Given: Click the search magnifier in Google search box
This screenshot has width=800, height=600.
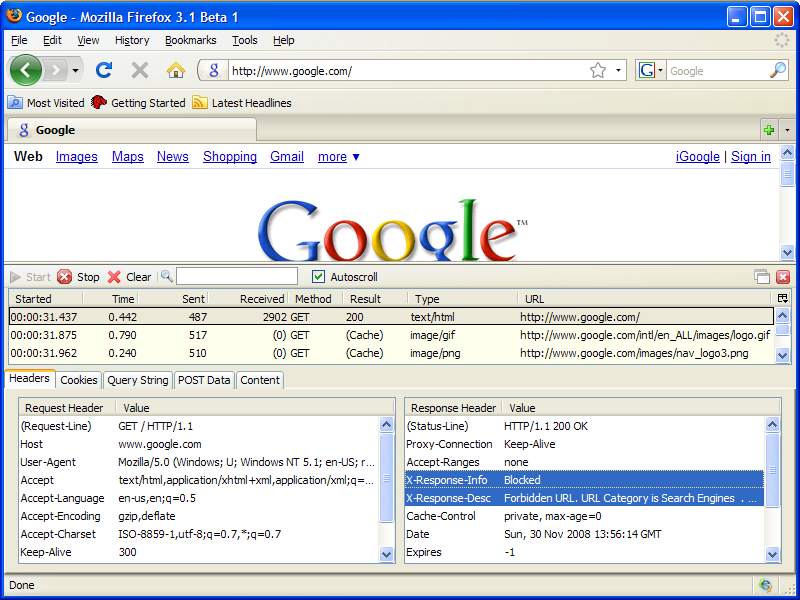Looking at the screenshot, I should [777, 70].
